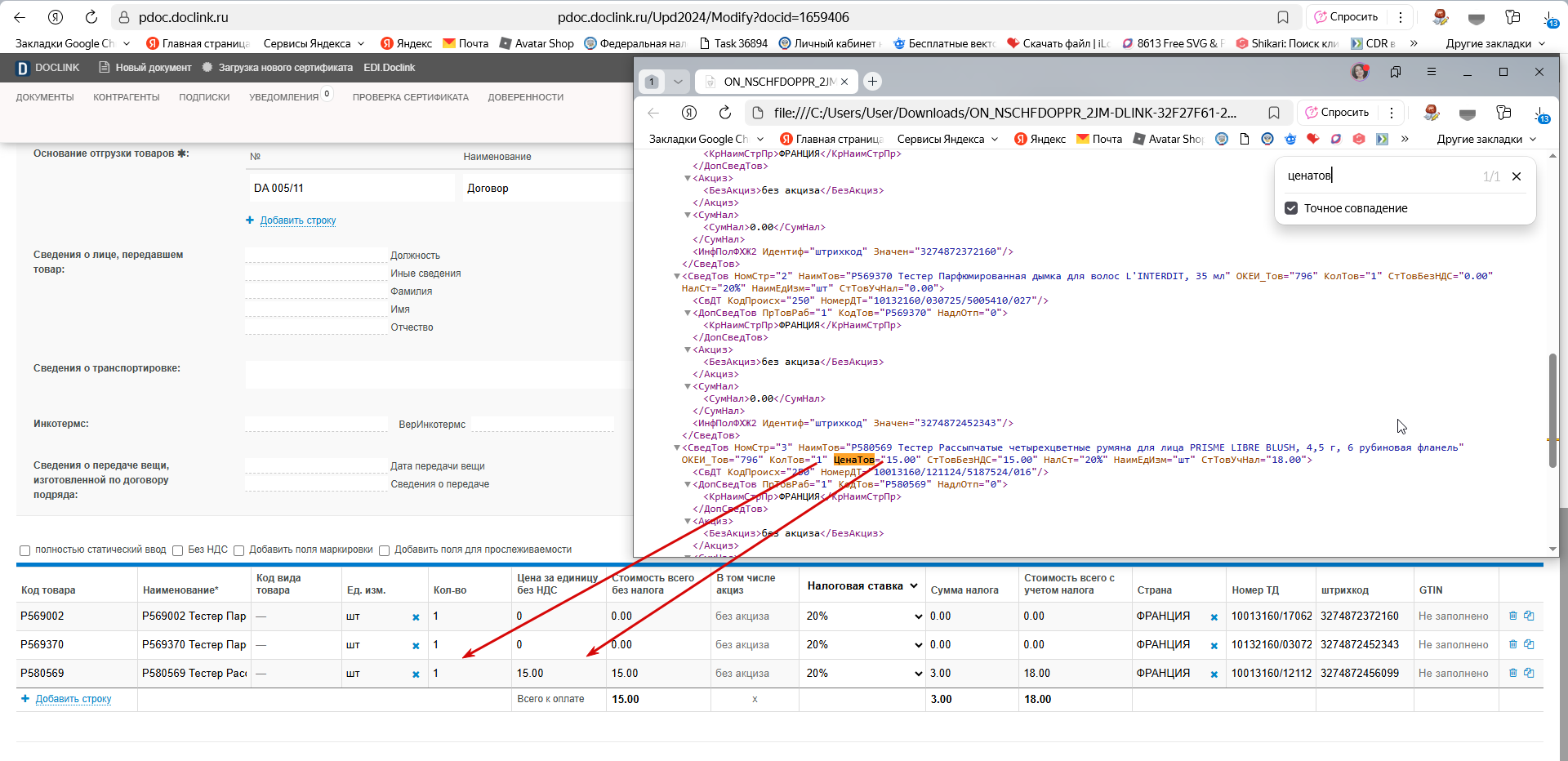Clear unit 'шт' in row P580569

[416, 674]
